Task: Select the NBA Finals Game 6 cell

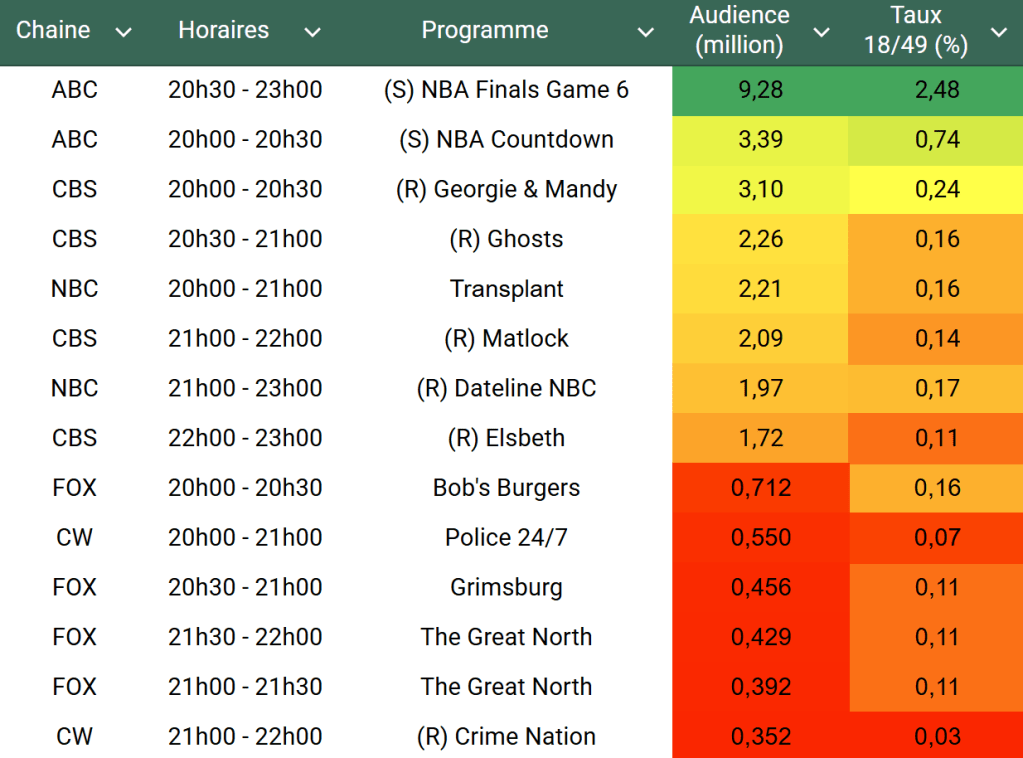Action: 506,90
